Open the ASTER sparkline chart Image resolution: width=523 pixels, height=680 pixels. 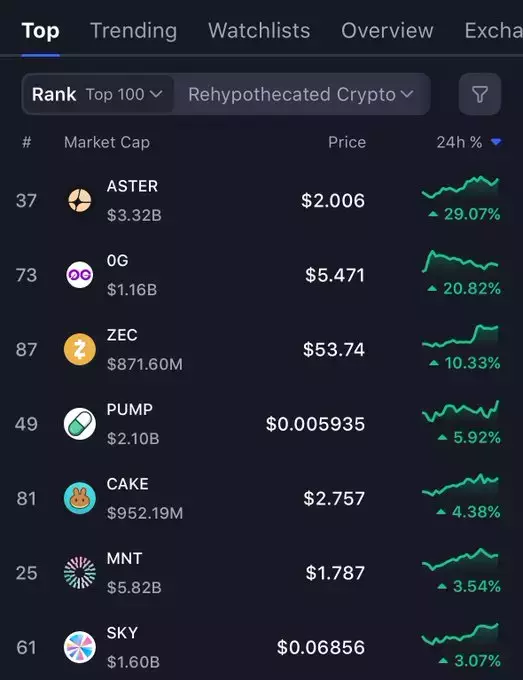[461, 187]
